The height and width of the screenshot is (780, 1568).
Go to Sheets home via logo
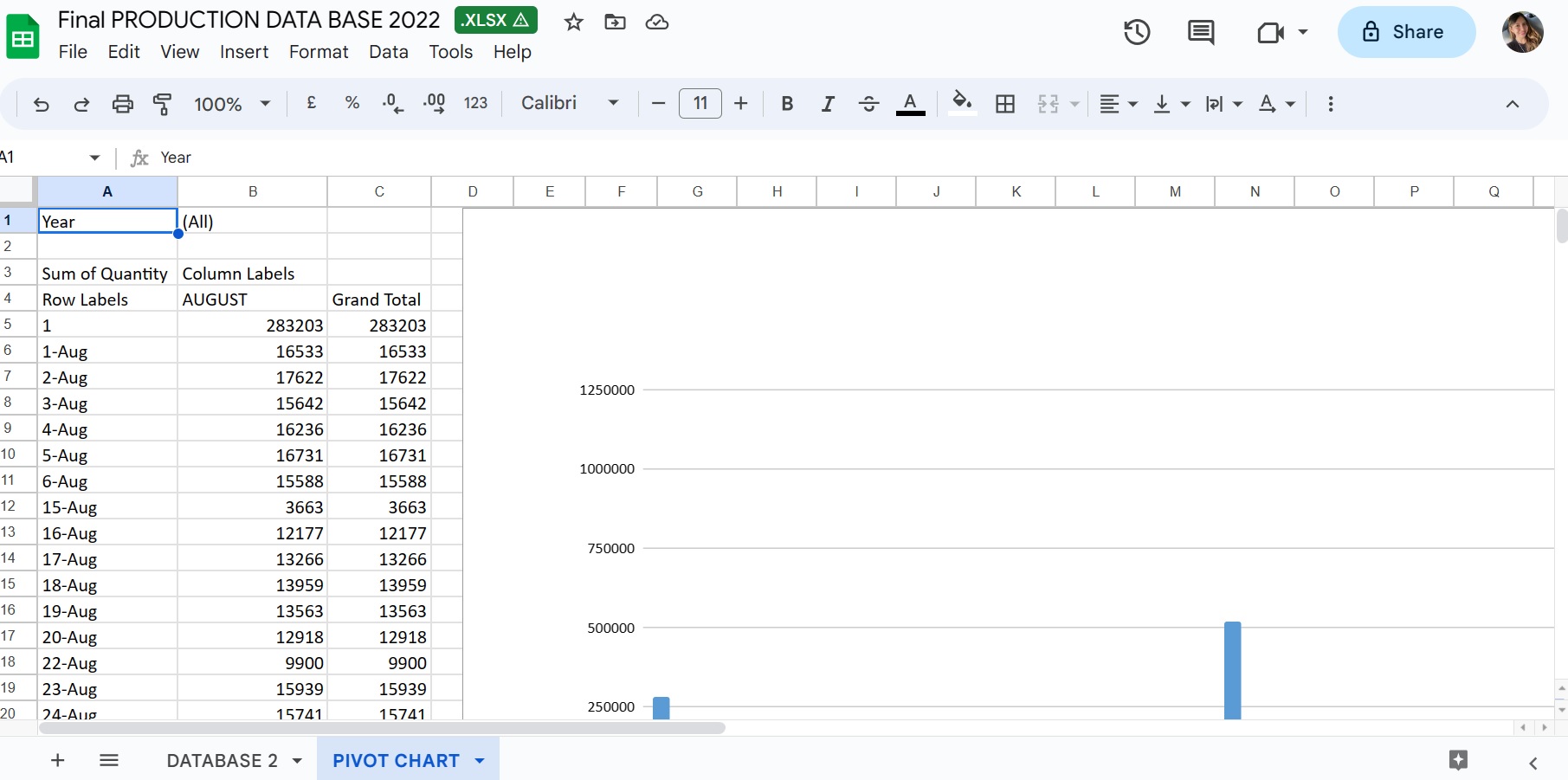pos(23,37)
